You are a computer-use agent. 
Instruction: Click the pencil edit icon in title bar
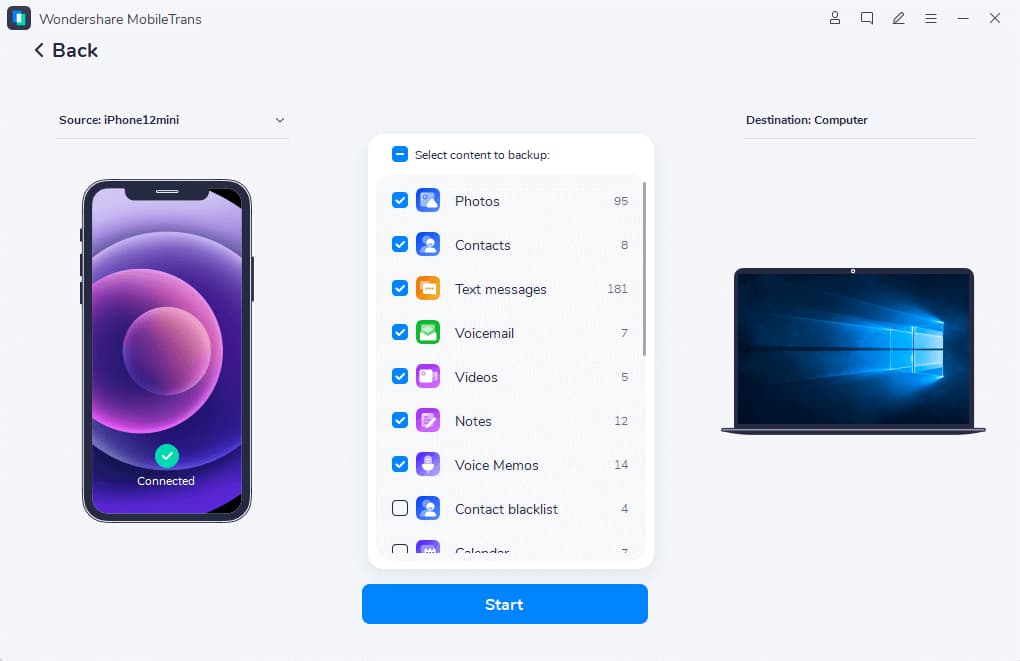coord(898,18)
